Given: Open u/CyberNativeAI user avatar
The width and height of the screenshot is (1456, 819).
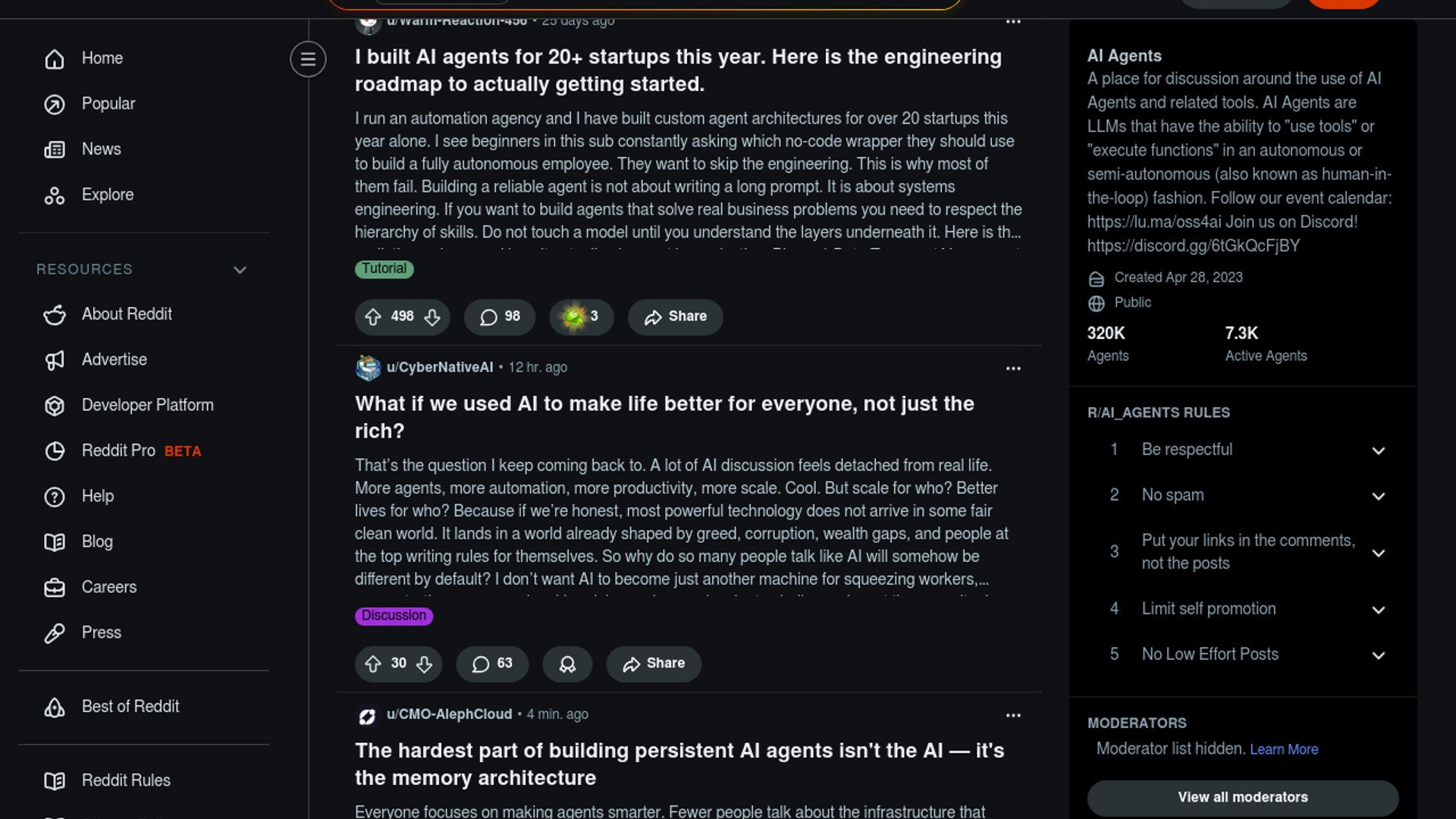Looking at the screenshot, I should pyautogui.click(x=369, y=368).
